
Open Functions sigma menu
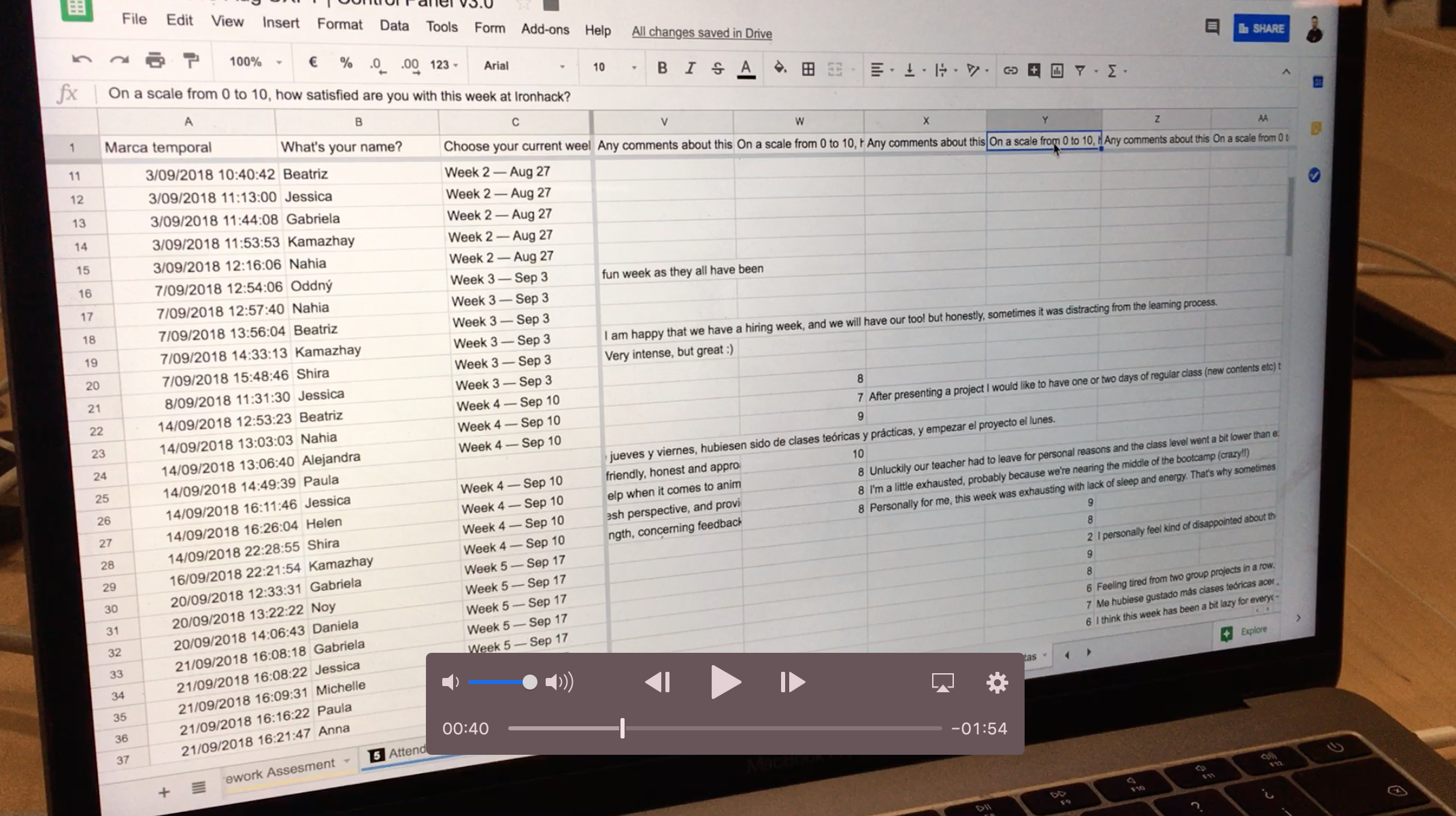tap(1115, 71)
